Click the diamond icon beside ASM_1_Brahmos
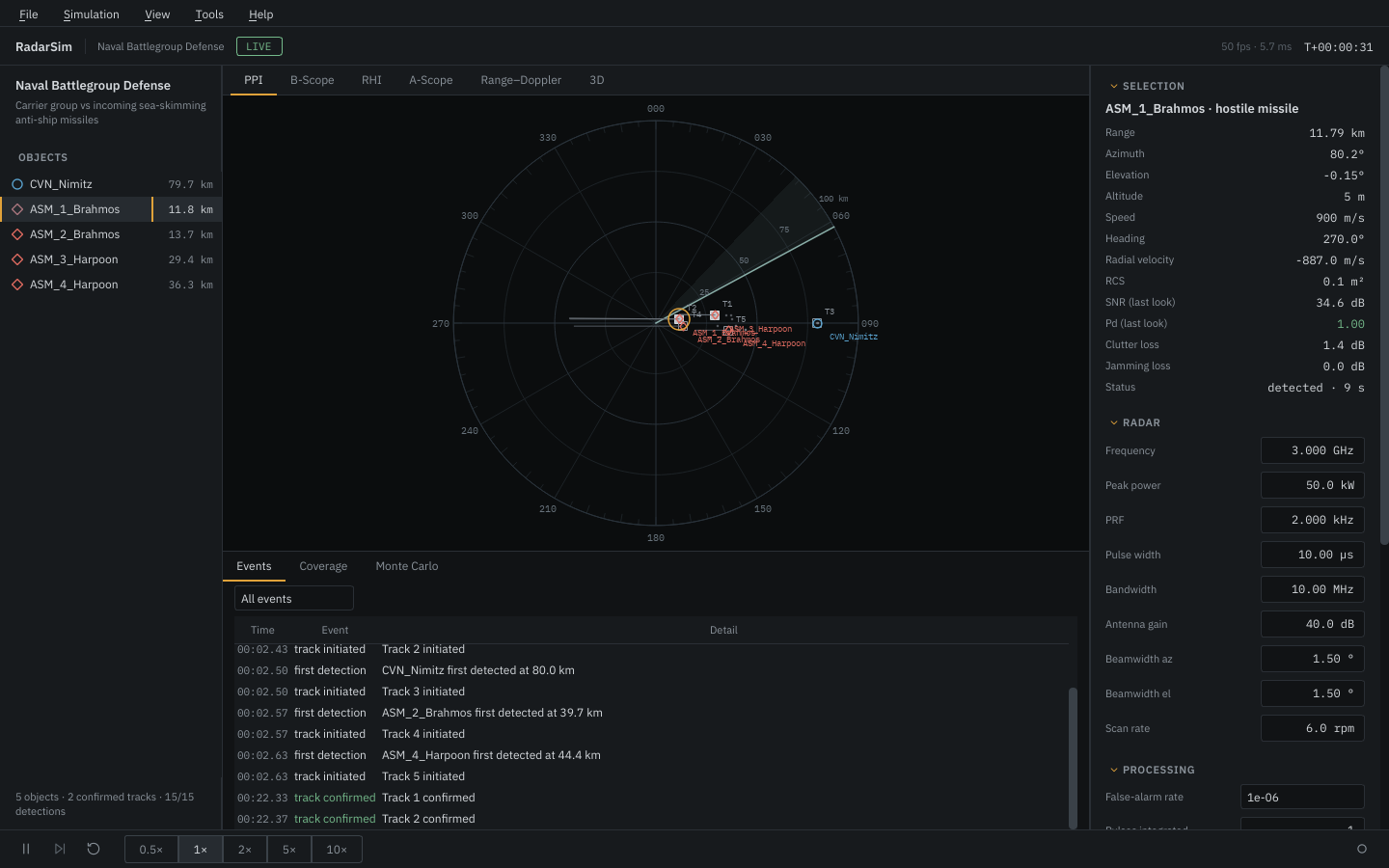This screenshot has width=1389, height=868. coord(17,209)
